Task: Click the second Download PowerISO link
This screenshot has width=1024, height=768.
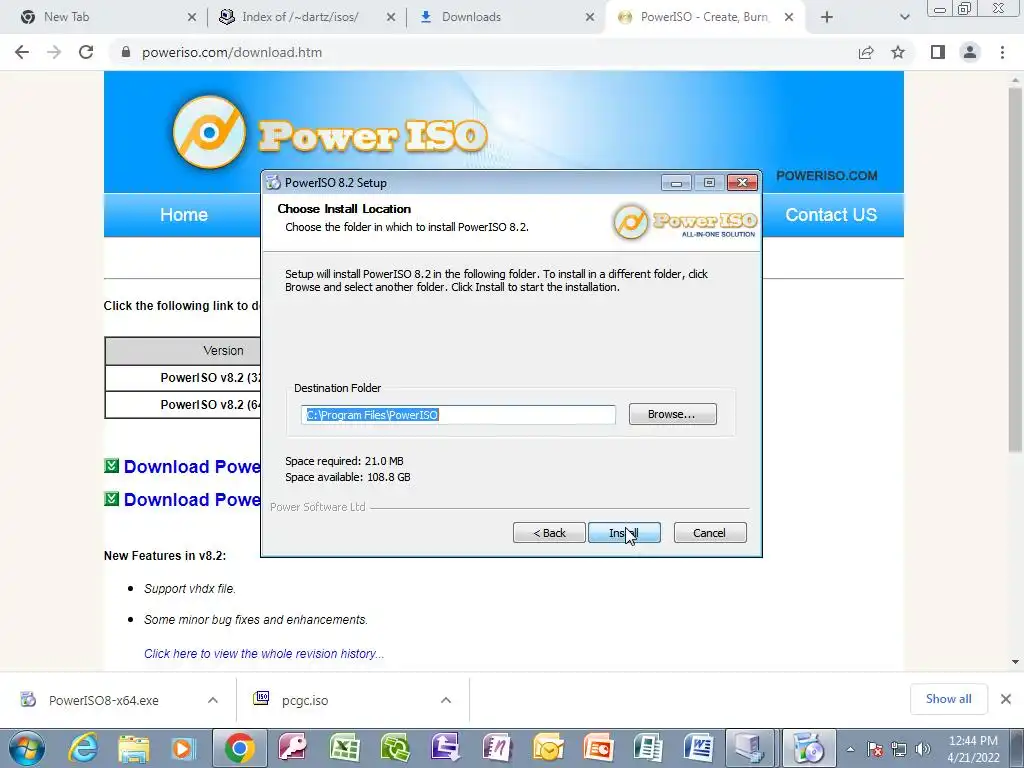Action: click(x=192, y=499)
